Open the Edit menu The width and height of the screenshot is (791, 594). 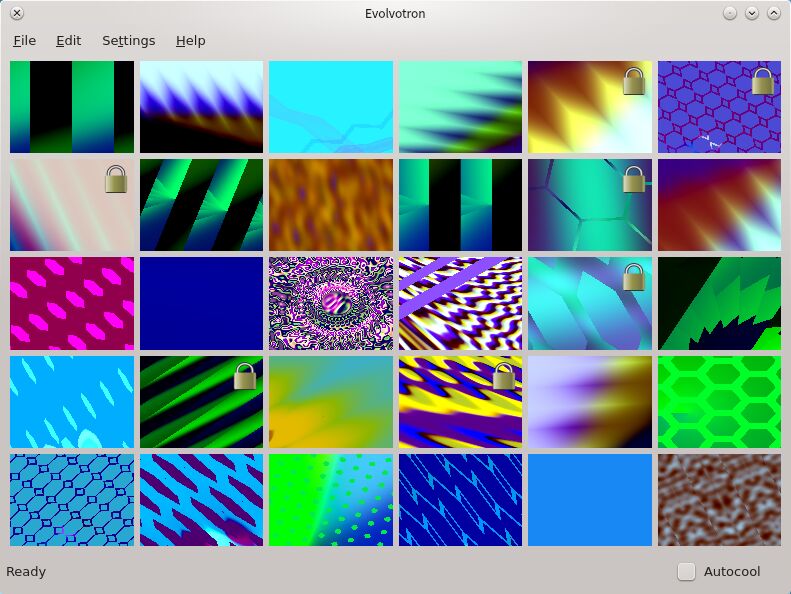(x=69, y=41)
